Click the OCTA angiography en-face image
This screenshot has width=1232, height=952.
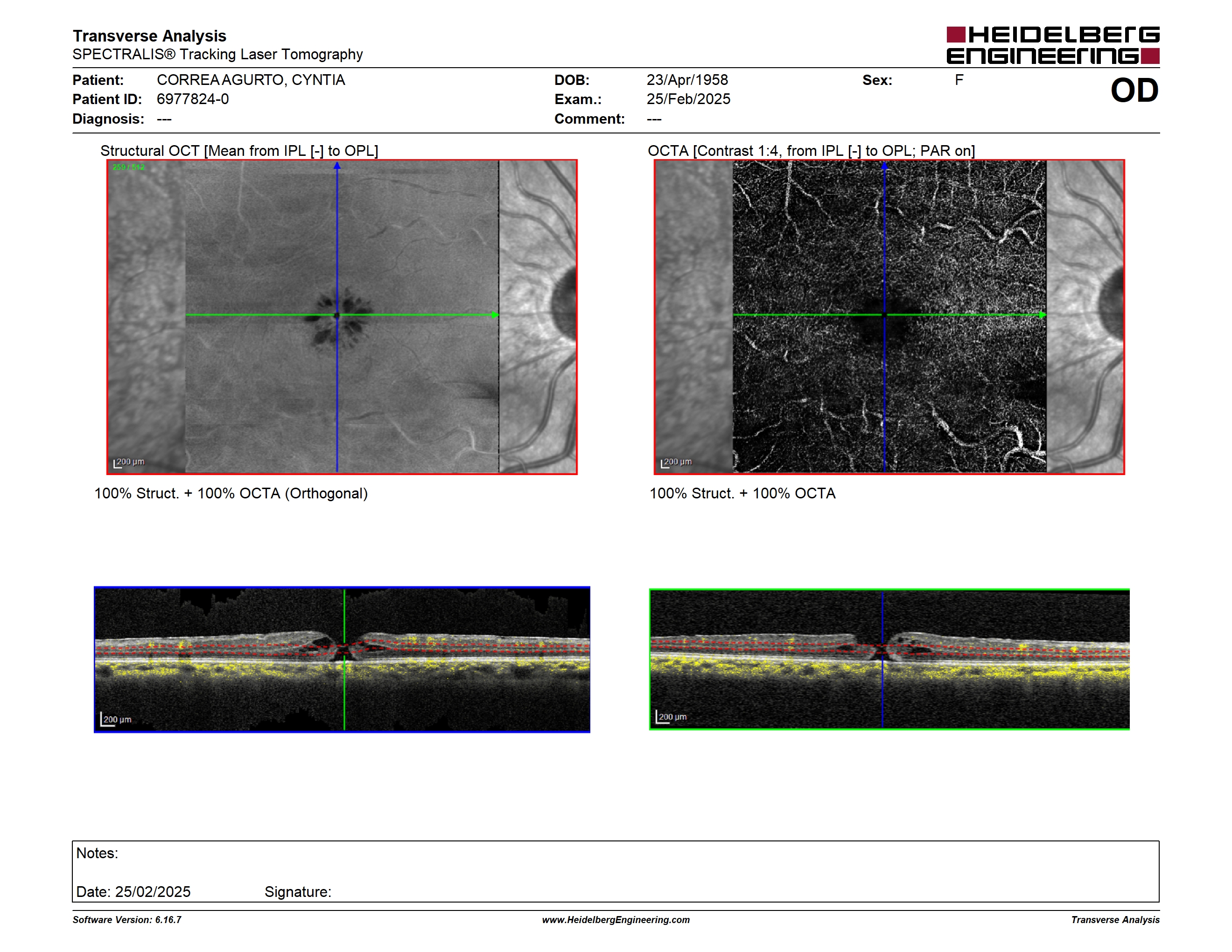click(889, 316)
